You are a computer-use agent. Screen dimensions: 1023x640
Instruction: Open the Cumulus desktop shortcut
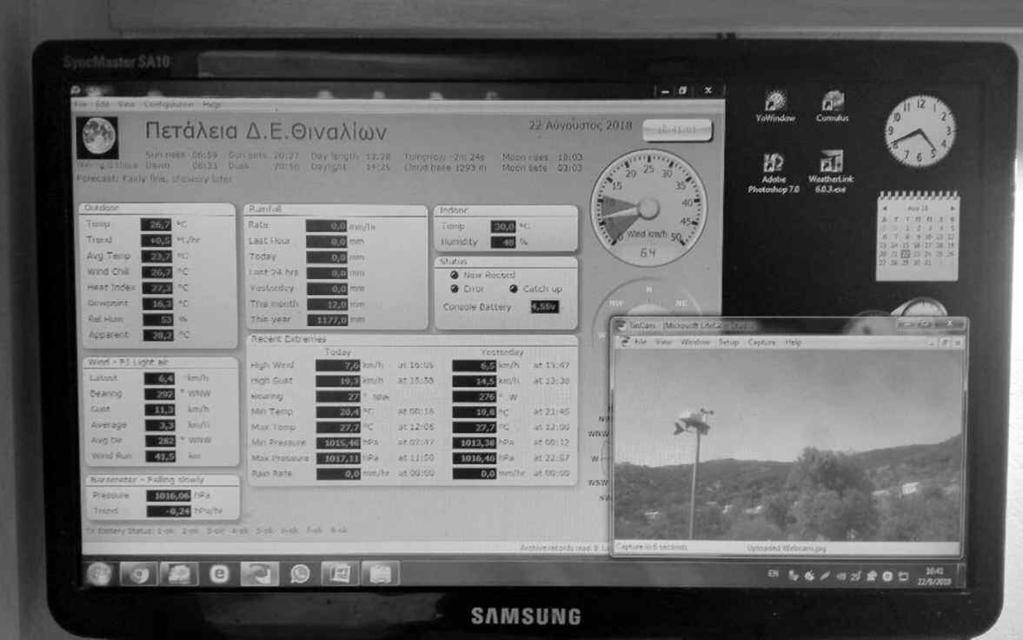[x=832, y=107]
